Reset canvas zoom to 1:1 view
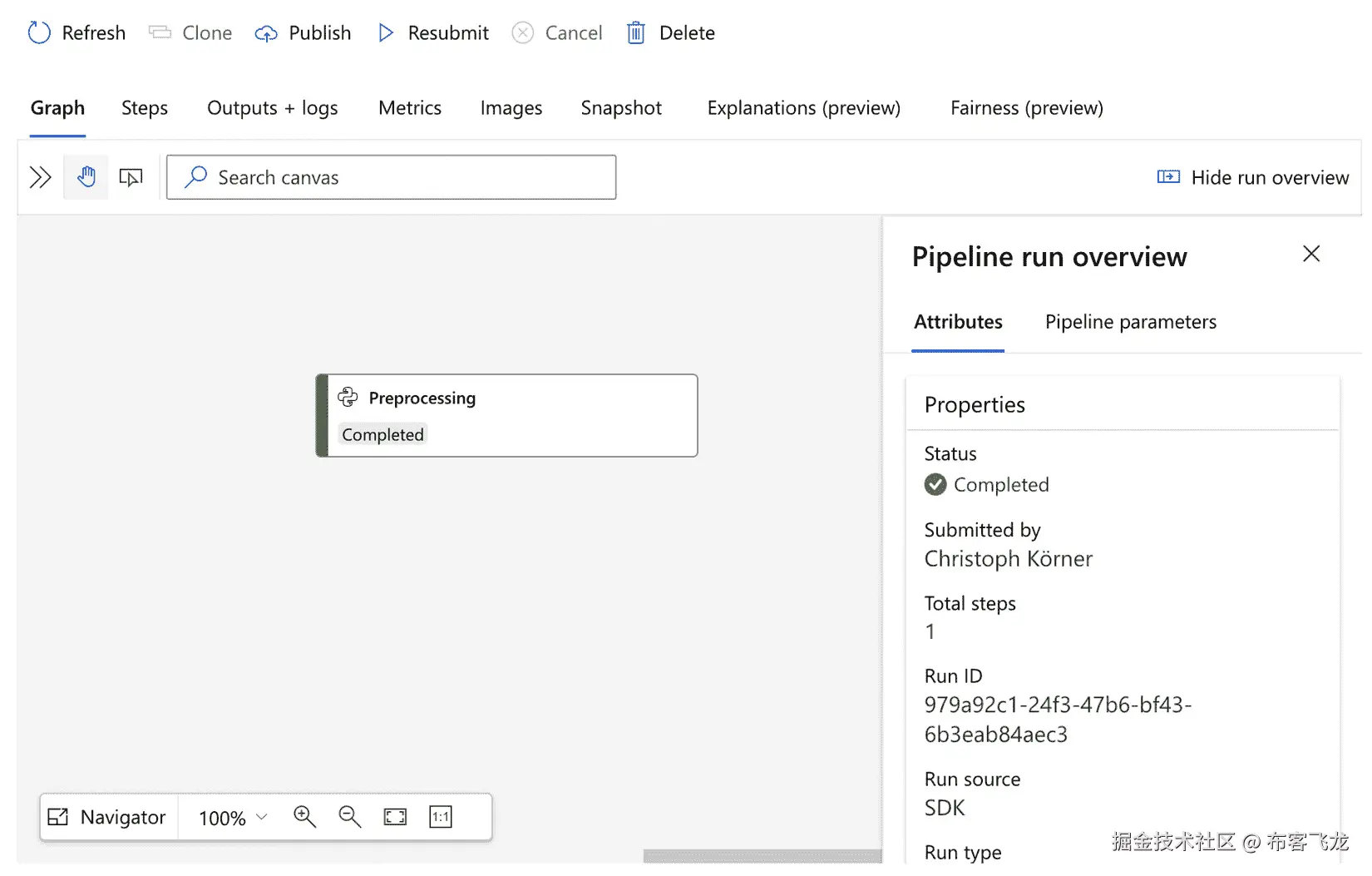The width and height of the screenshot is (1372, 876). [440, 817]
